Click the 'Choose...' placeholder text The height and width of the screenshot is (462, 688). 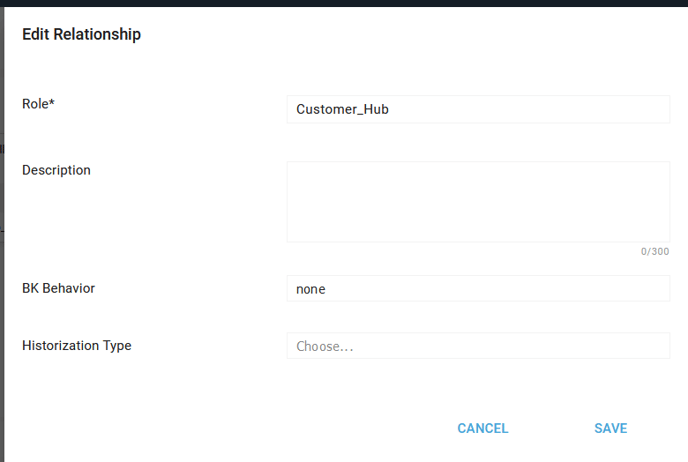point(325,347)
